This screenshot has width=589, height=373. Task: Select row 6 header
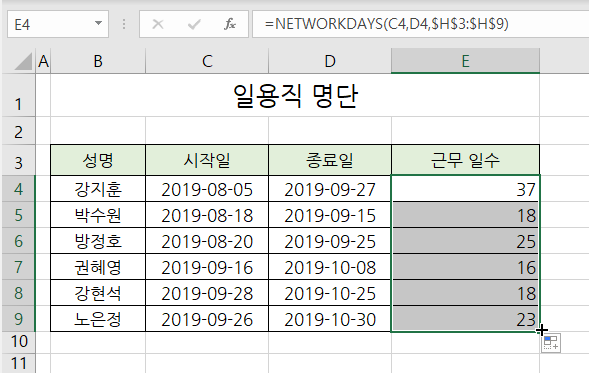coord(19,240)
